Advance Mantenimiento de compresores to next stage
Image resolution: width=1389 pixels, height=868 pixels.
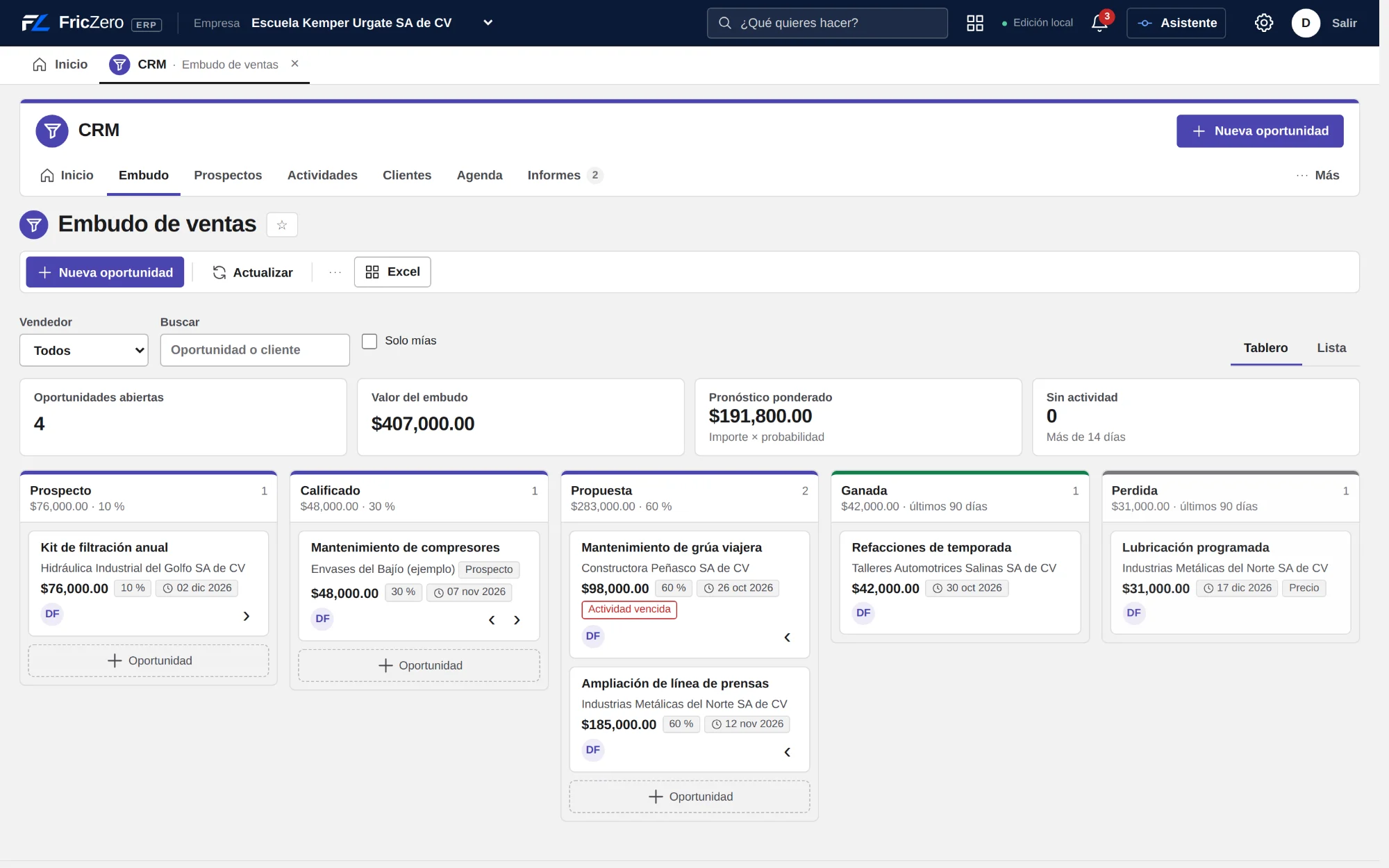point(517,620)
